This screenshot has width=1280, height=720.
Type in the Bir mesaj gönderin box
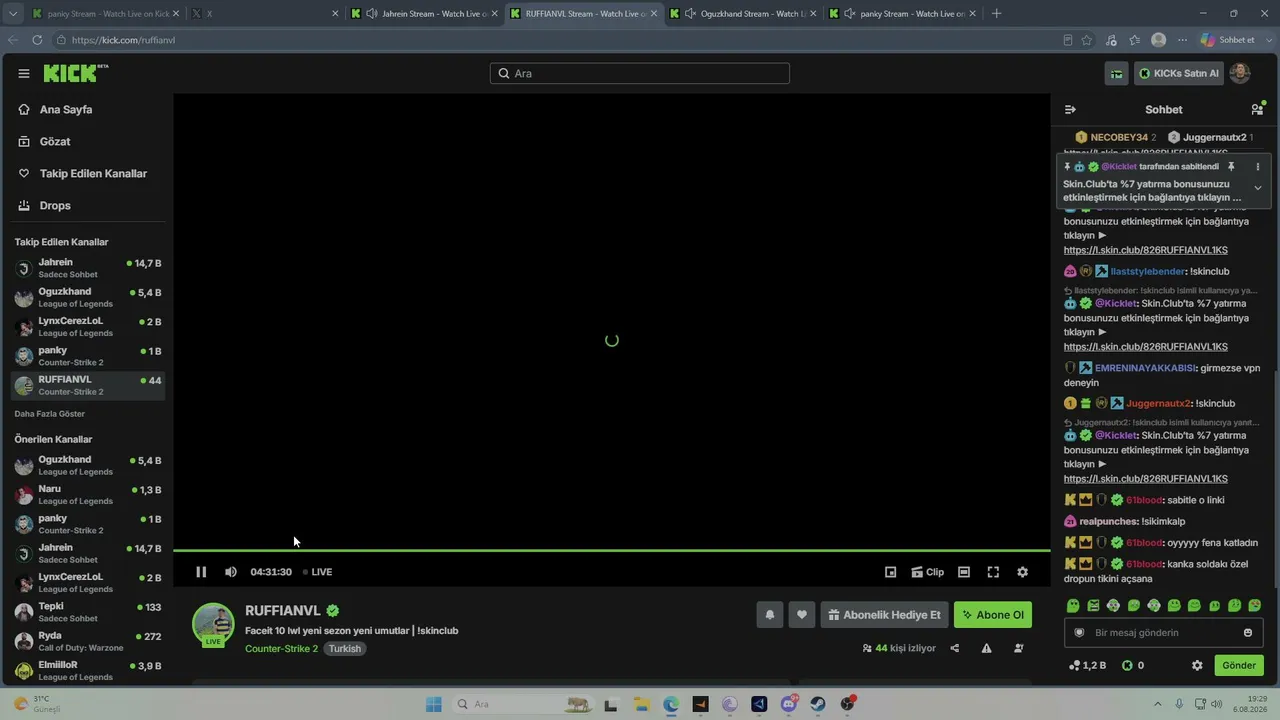(x=1162, y=633)
